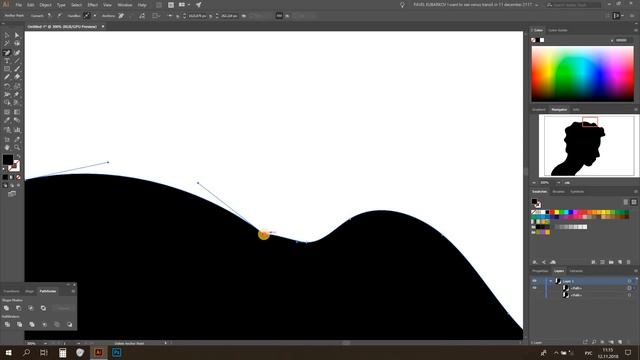This screenshot has height=360, width=640.
Task: Click Navigator zoom out button
Action: (534, 183)
